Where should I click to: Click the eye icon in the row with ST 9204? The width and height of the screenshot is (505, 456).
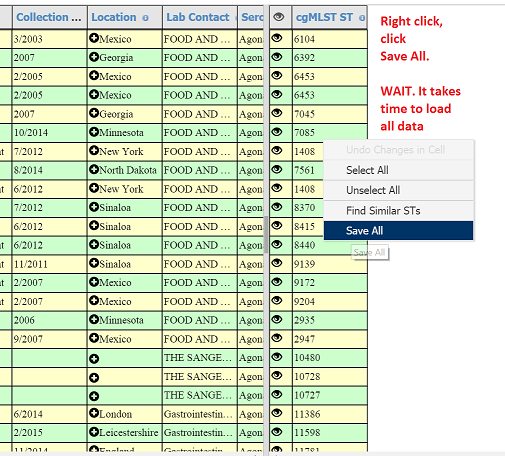click(277, 300)
